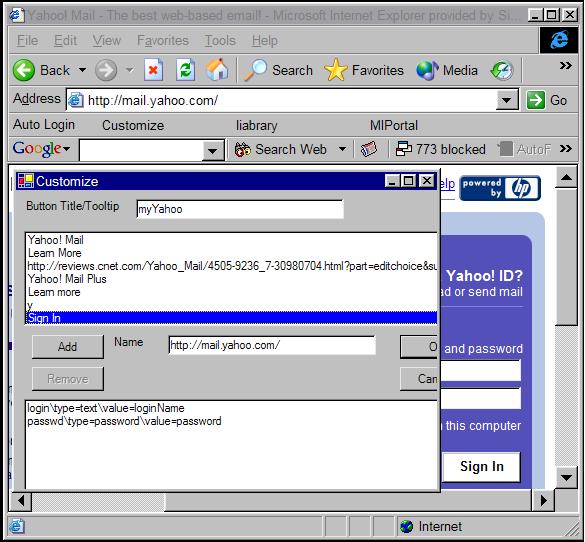
Task: Open the File menu
Action: [27, 40]
